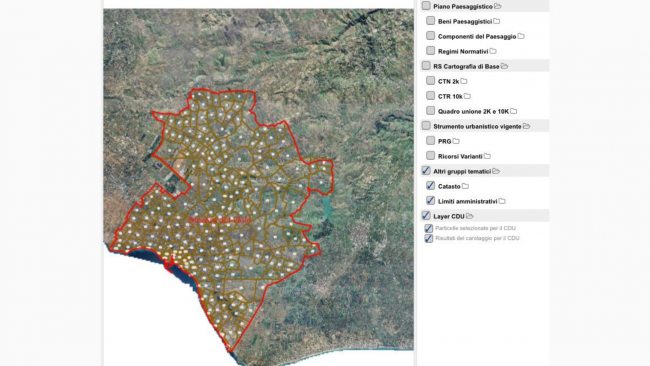The width and height of the screenshot is (650, 366).
Task: Select Altri gruppi tematici label
Action: [x=462, y=171]
